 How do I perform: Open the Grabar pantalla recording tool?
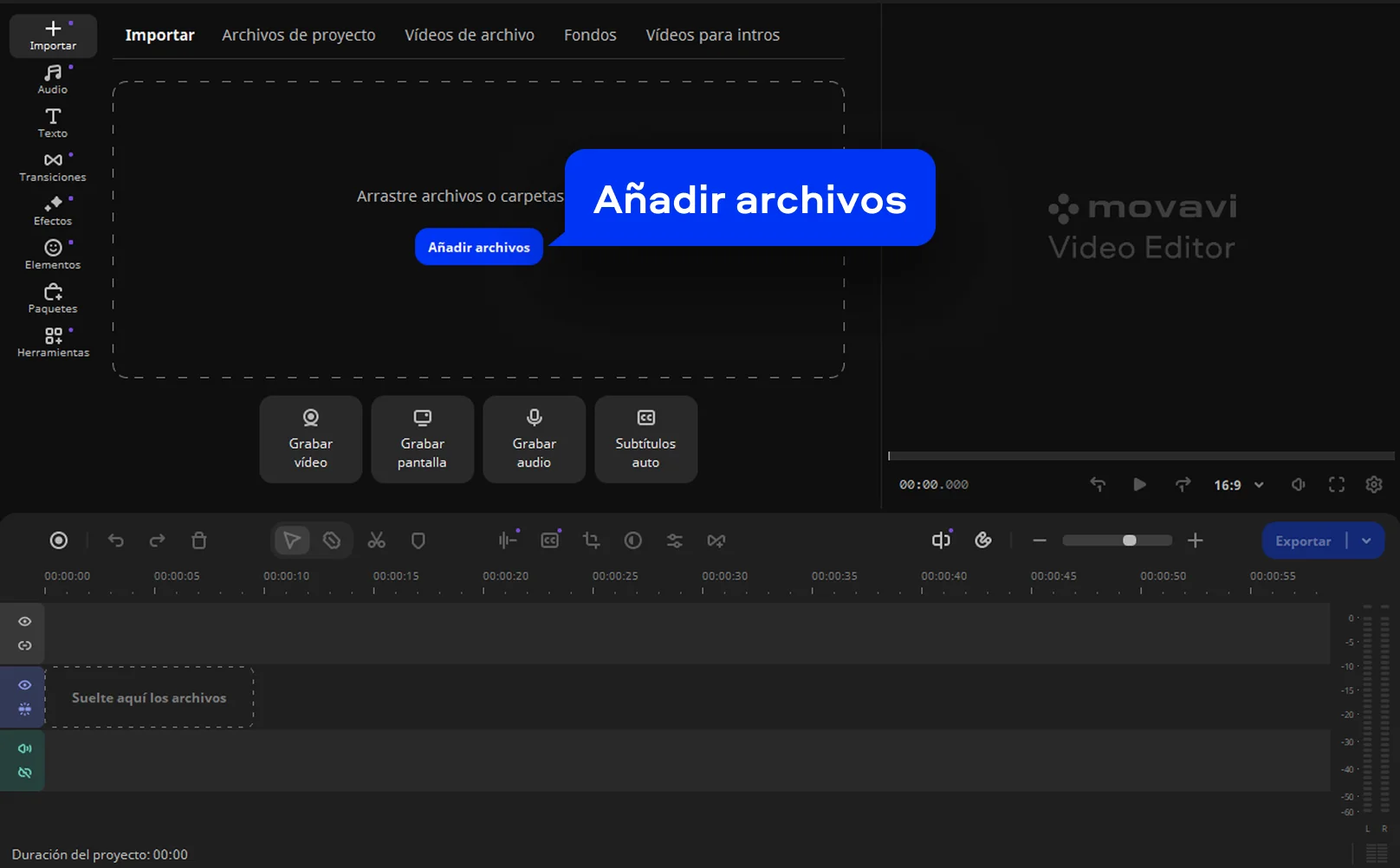[x=422, y=439]
